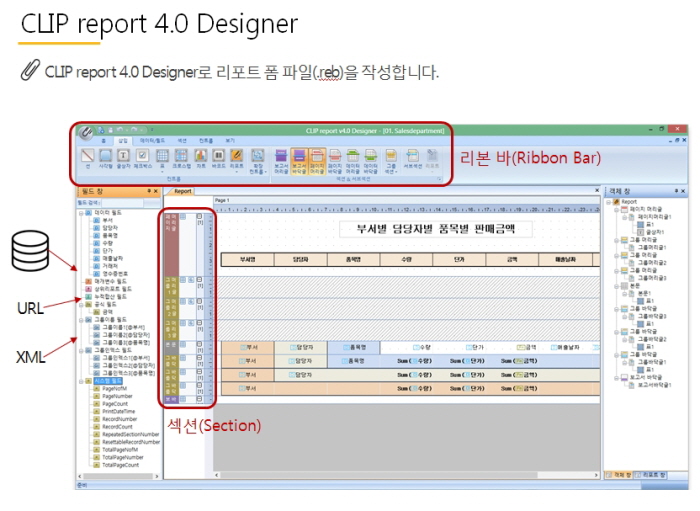The width and height of the screenshot is (700, 511).
Task: Open the Insert (삽입) ribbon tab
Action: coord(122,141)
